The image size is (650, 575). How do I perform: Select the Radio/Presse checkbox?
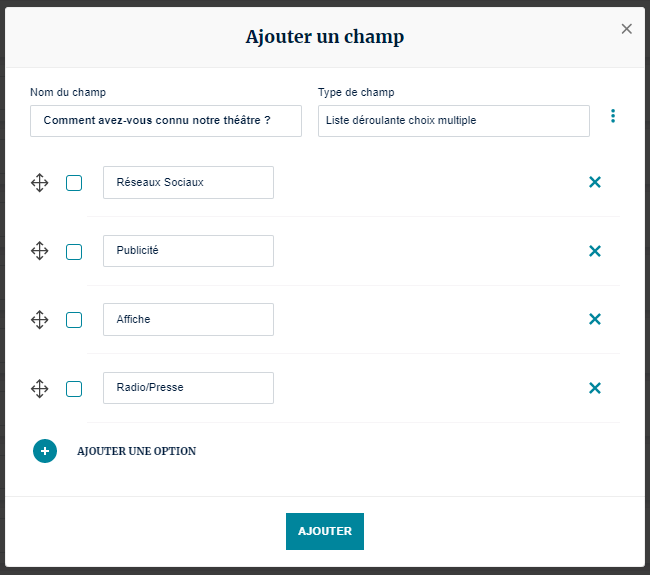tap(74, 389)
